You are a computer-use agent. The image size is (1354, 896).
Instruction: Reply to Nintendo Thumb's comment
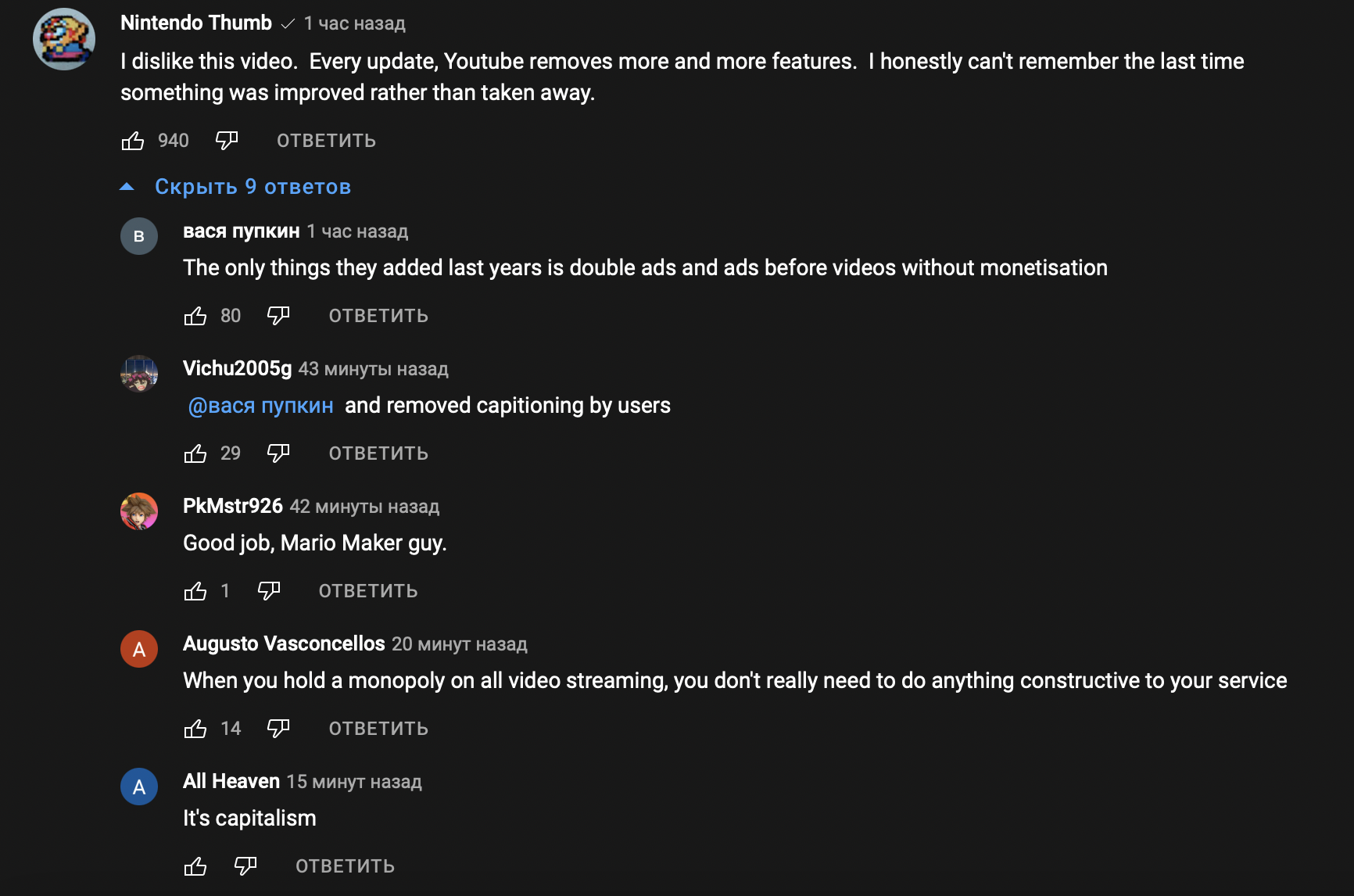coord(326,141)
